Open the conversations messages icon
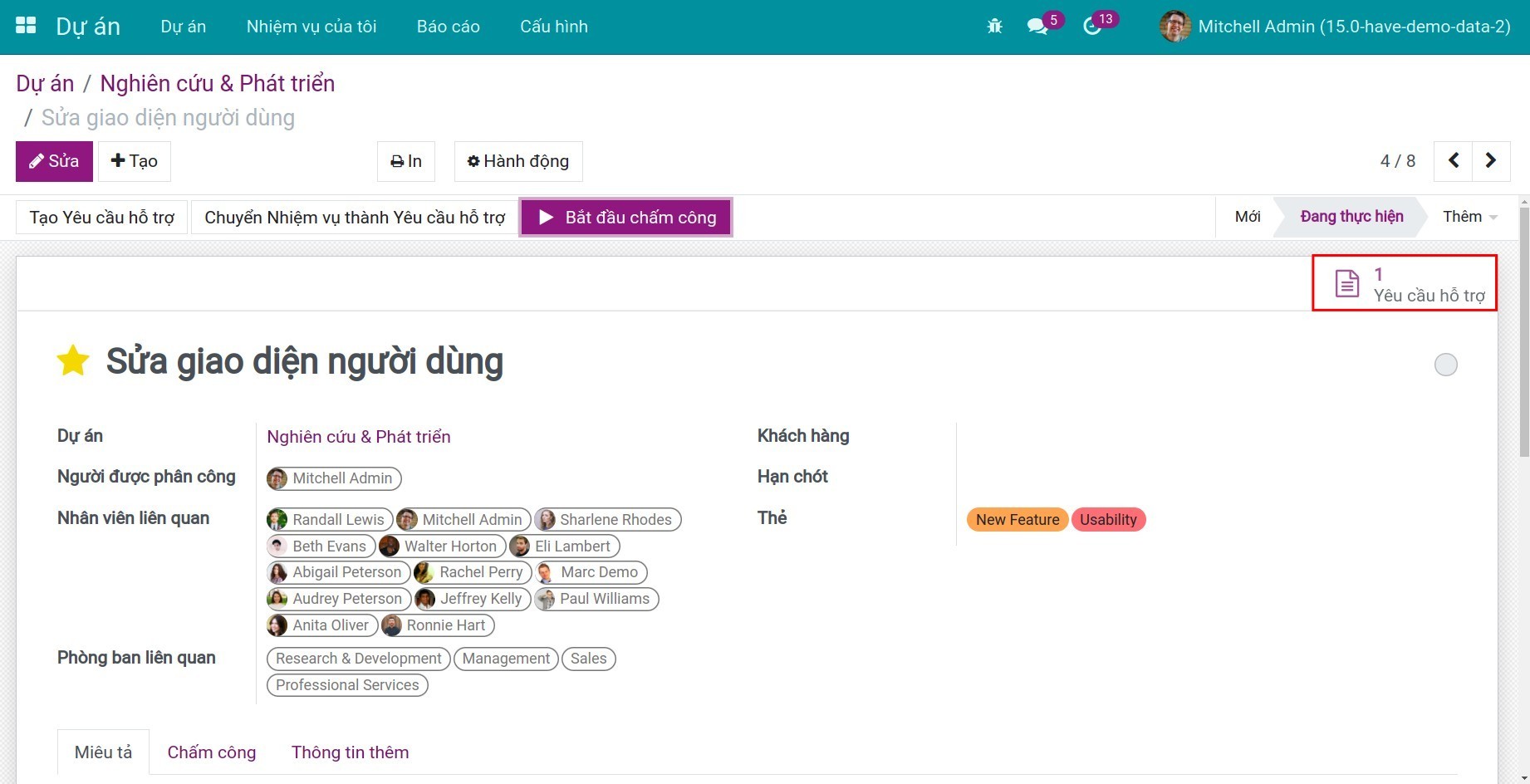The height and width of the screenshot is (784, 1530). click(x=1037, y=27)
